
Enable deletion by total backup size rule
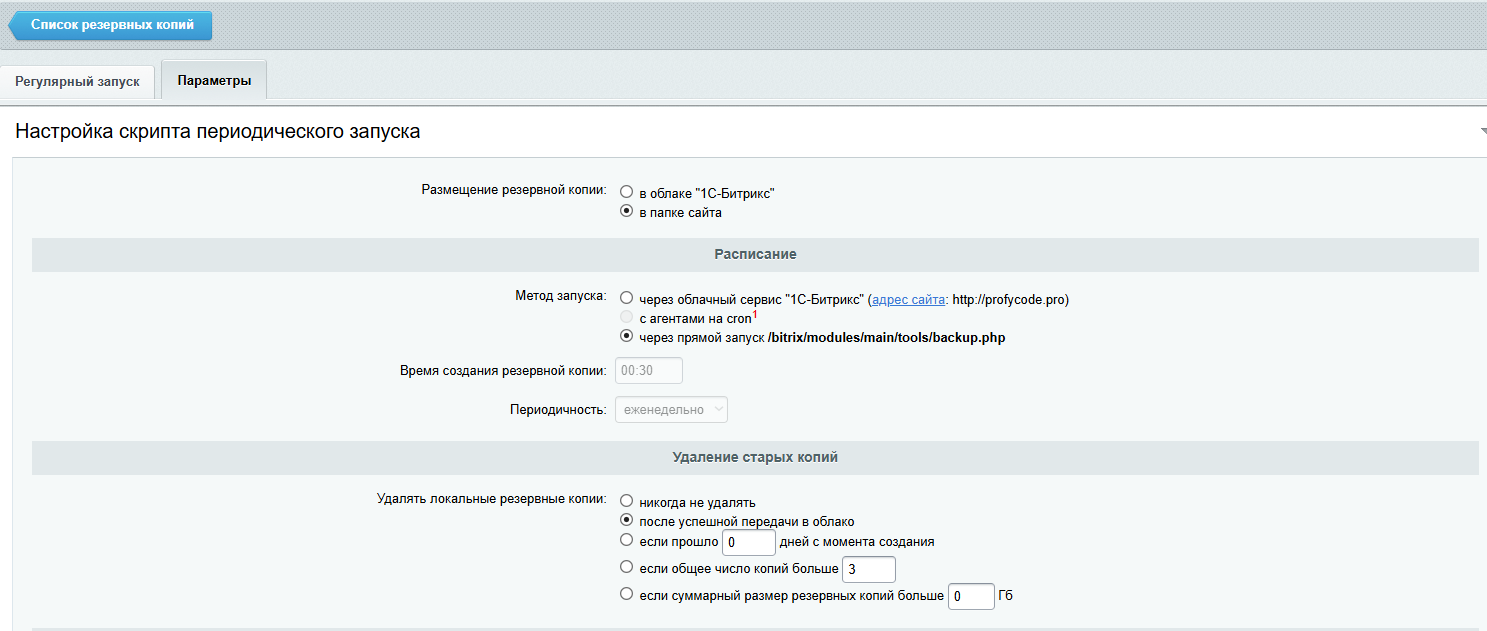[x=626, y=594]
